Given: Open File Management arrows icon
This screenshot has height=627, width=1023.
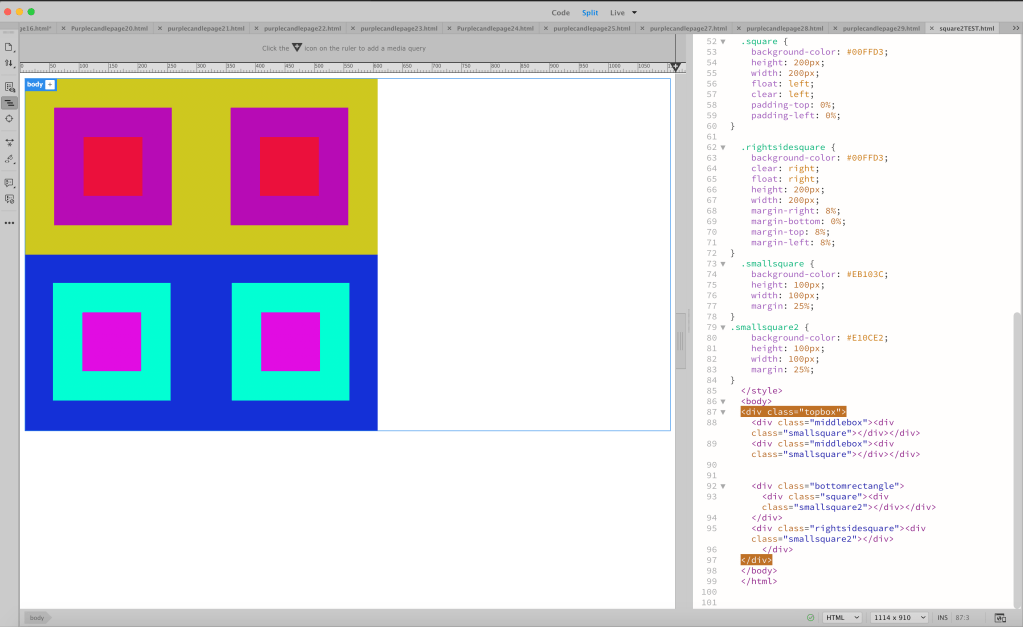Looking at the screenshot, I should (9, 63).
